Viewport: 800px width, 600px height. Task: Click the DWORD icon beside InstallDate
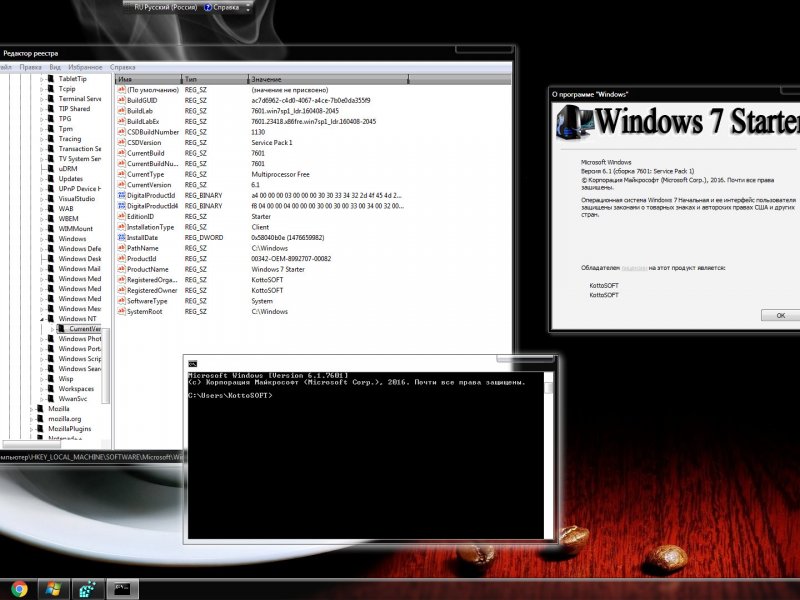(x=121, y=238)
